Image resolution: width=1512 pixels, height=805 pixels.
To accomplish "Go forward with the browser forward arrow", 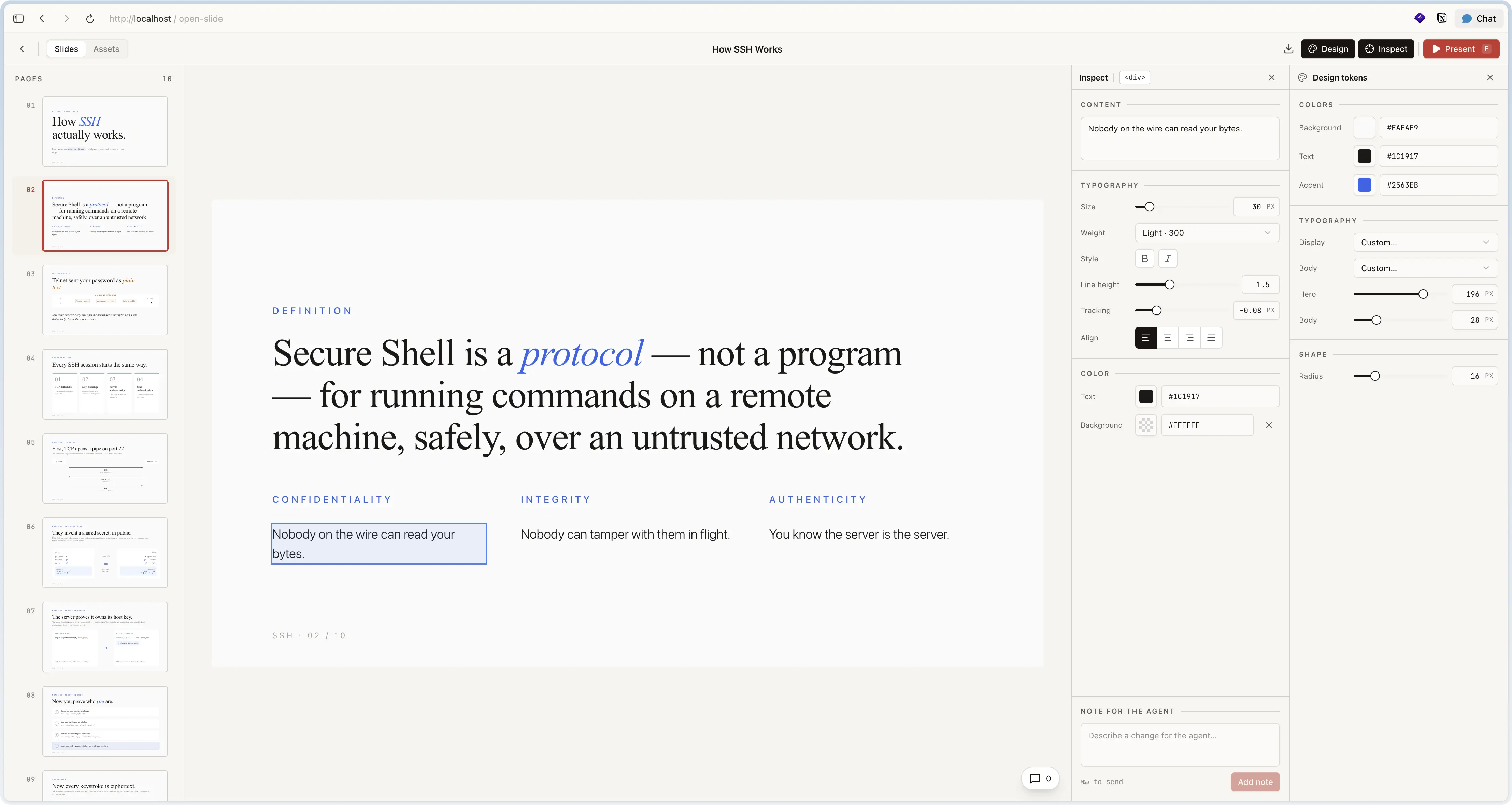I will click(x=66, y=19).
